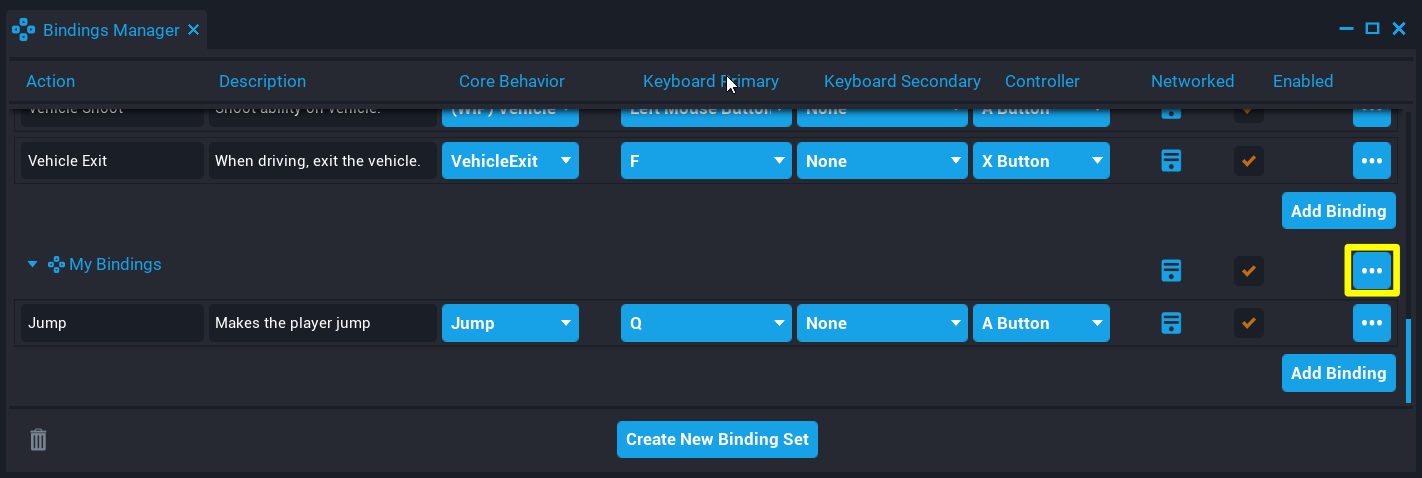Click networked icon on My Bindings row
This screenshot has height=478, width=1422.
pos(1171,270)
